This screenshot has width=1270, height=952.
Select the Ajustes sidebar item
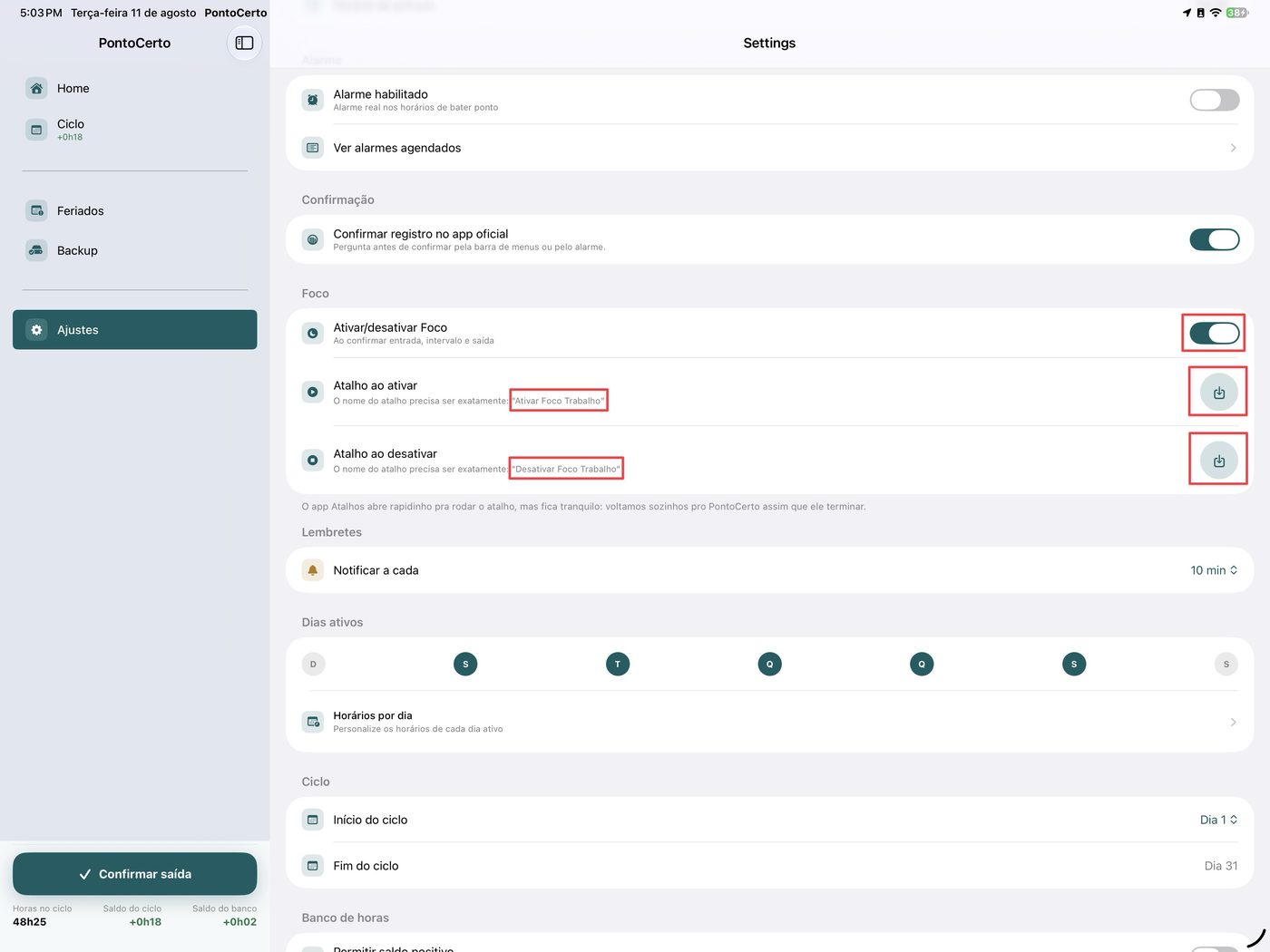(134, 330)
